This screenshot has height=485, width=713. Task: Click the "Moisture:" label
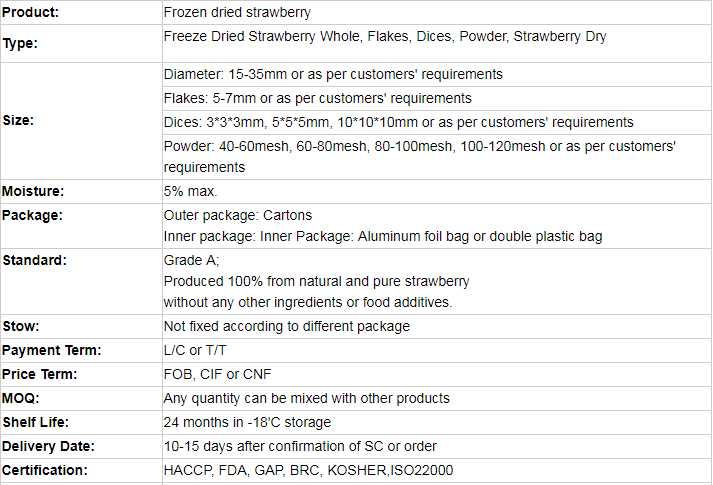point(33,191)
